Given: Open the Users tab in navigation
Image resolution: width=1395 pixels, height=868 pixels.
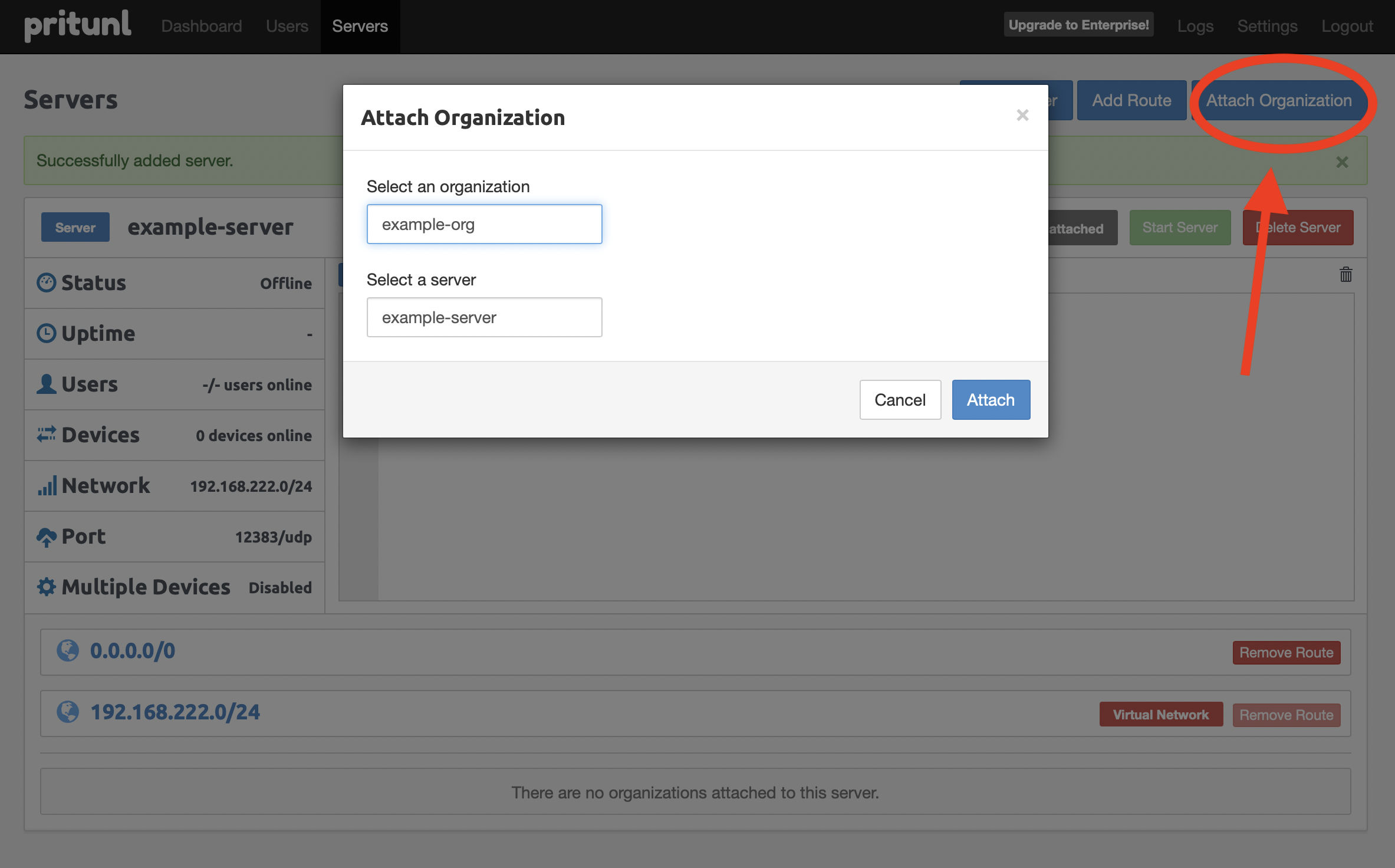Looking at the screenshot, I should click(x=287, y=26).
